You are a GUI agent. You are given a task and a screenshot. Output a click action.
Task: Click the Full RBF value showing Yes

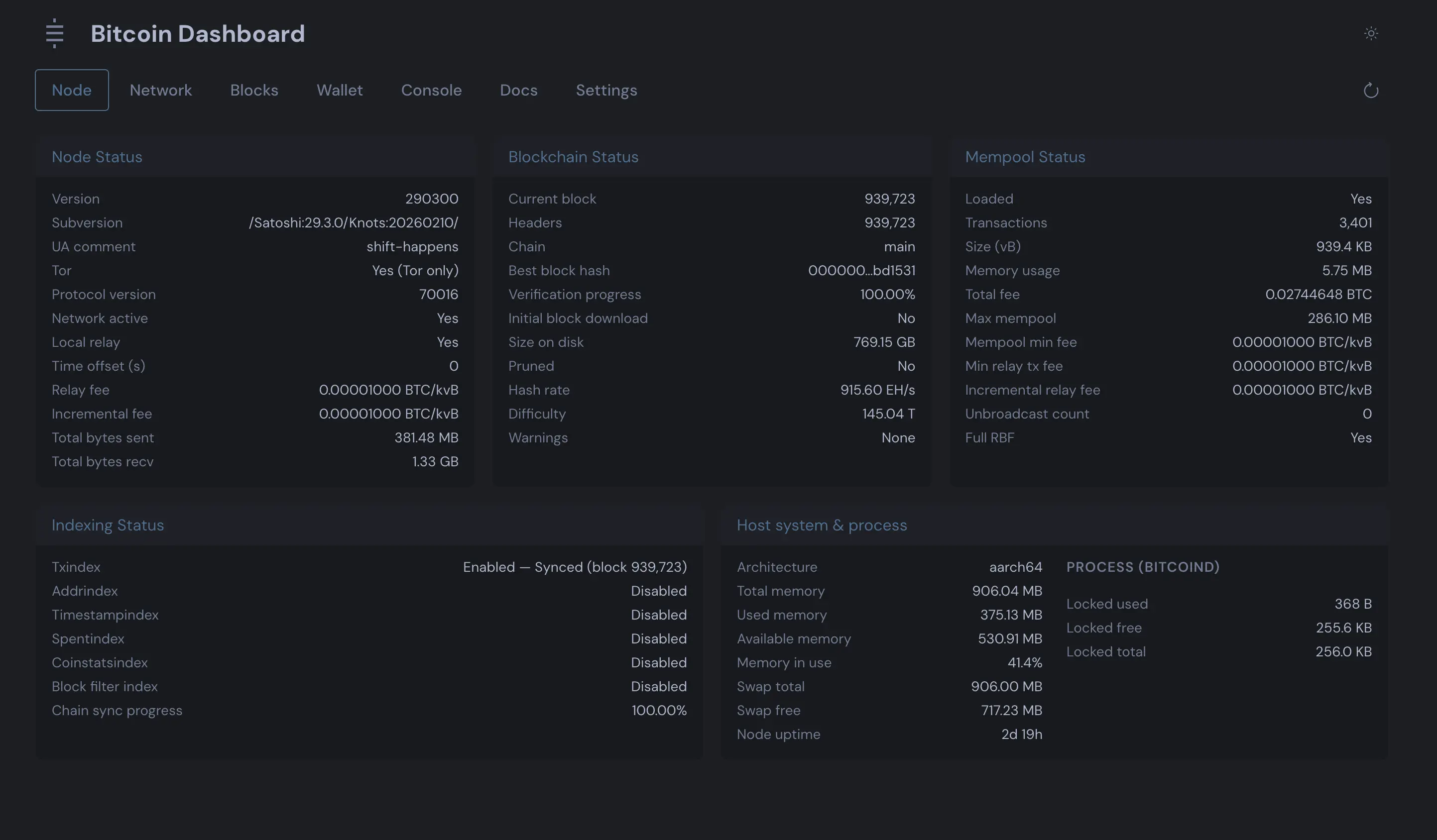[x=1362, y=438]
